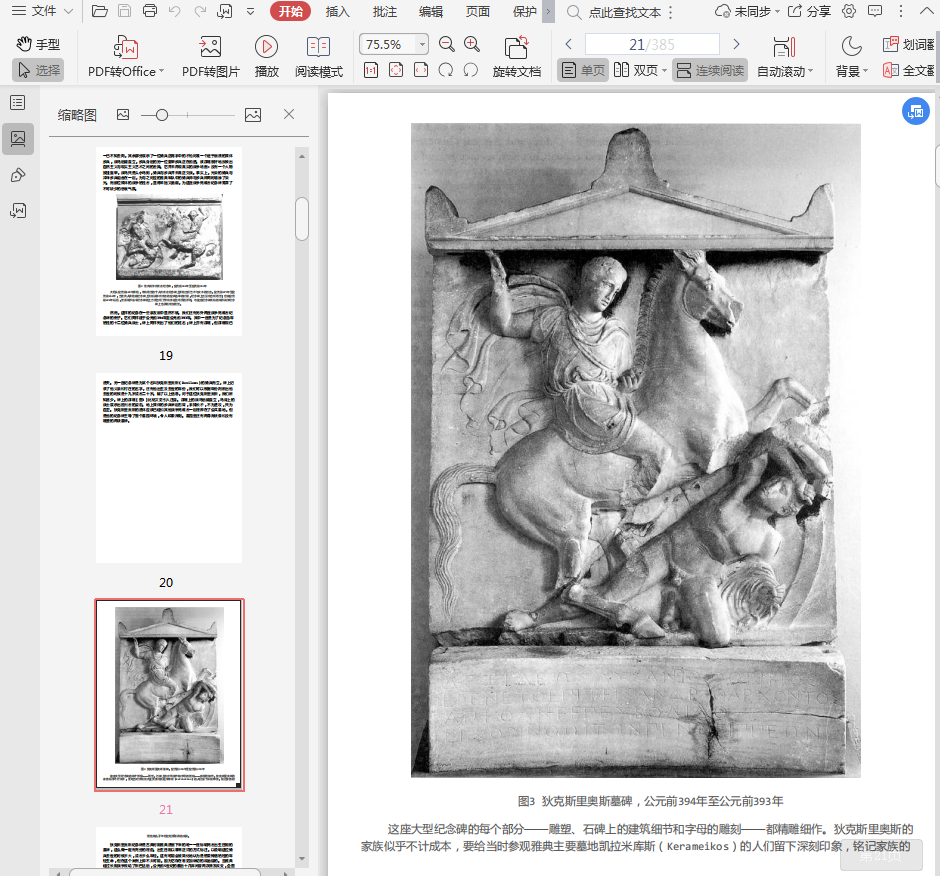This screenshot has width=940, height=876.
Task: Click the thumbnail size slider handle
Action: [x=162, y=115]
